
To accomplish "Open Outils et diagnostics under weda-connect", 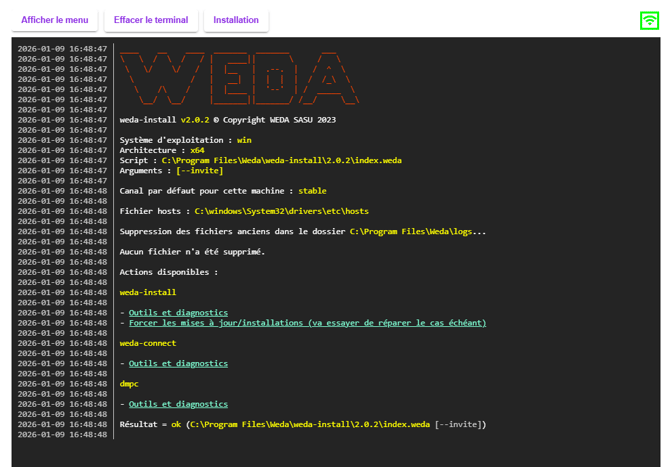I will click(x=178, y=364).
